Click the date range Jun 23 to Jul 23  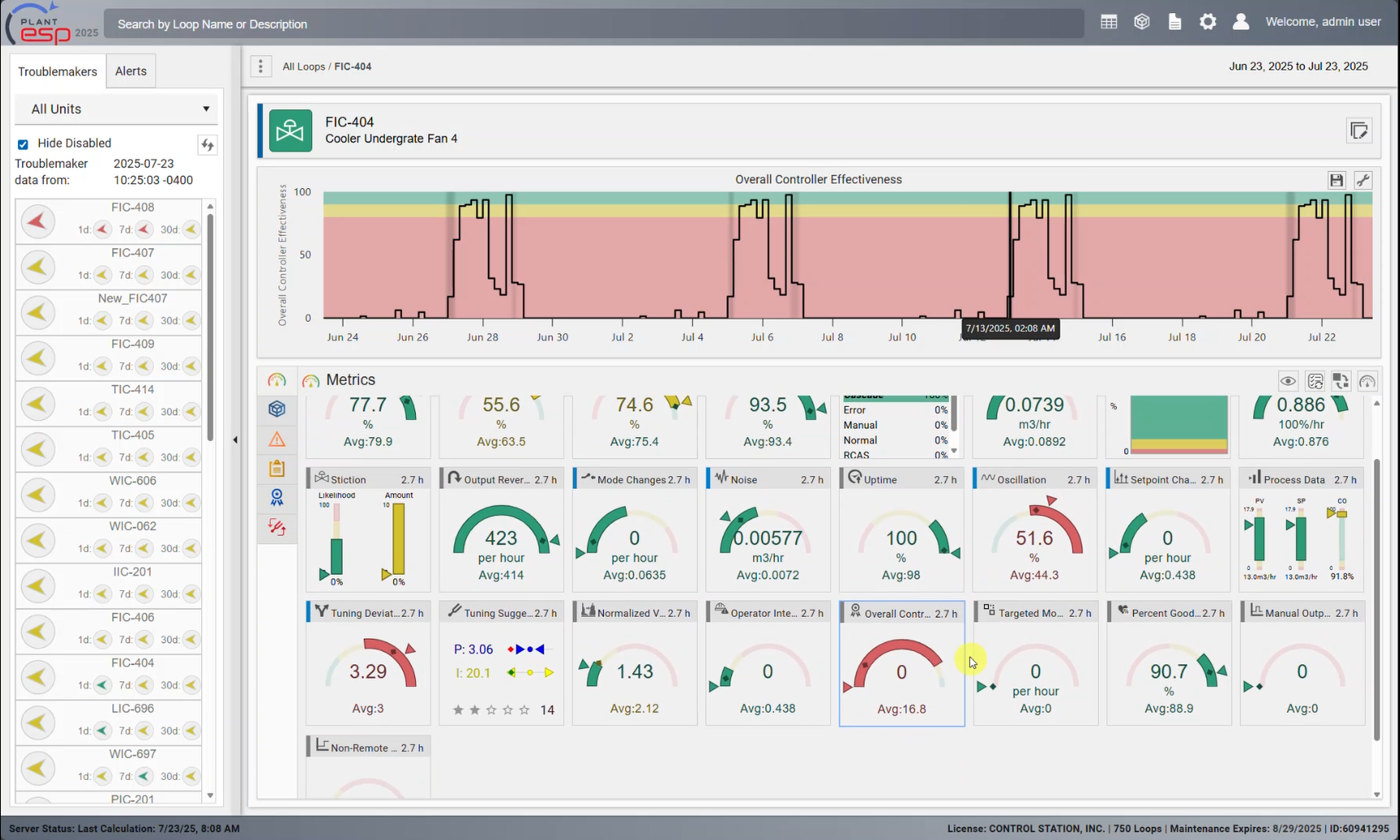coord(1298,67)
